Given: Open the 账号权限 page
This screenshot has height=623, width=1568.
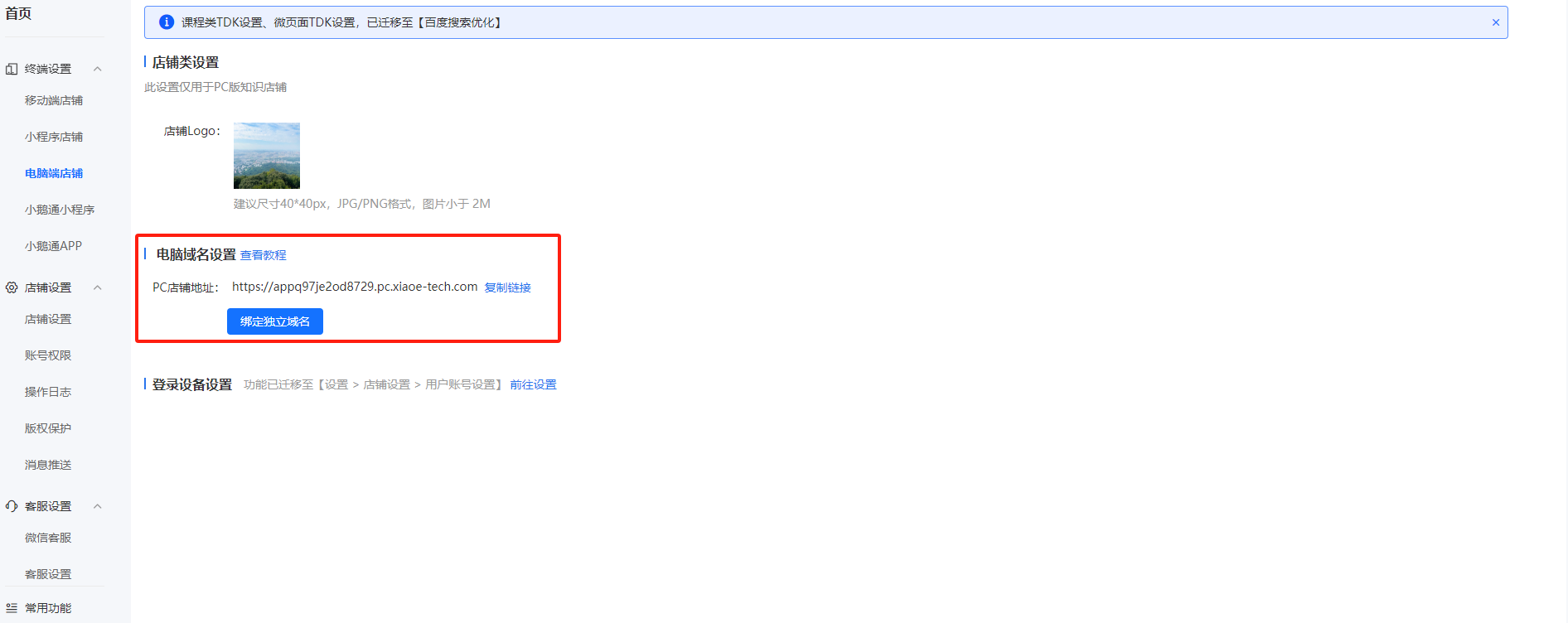Looking at the screenshot, I should click(48, 355).
